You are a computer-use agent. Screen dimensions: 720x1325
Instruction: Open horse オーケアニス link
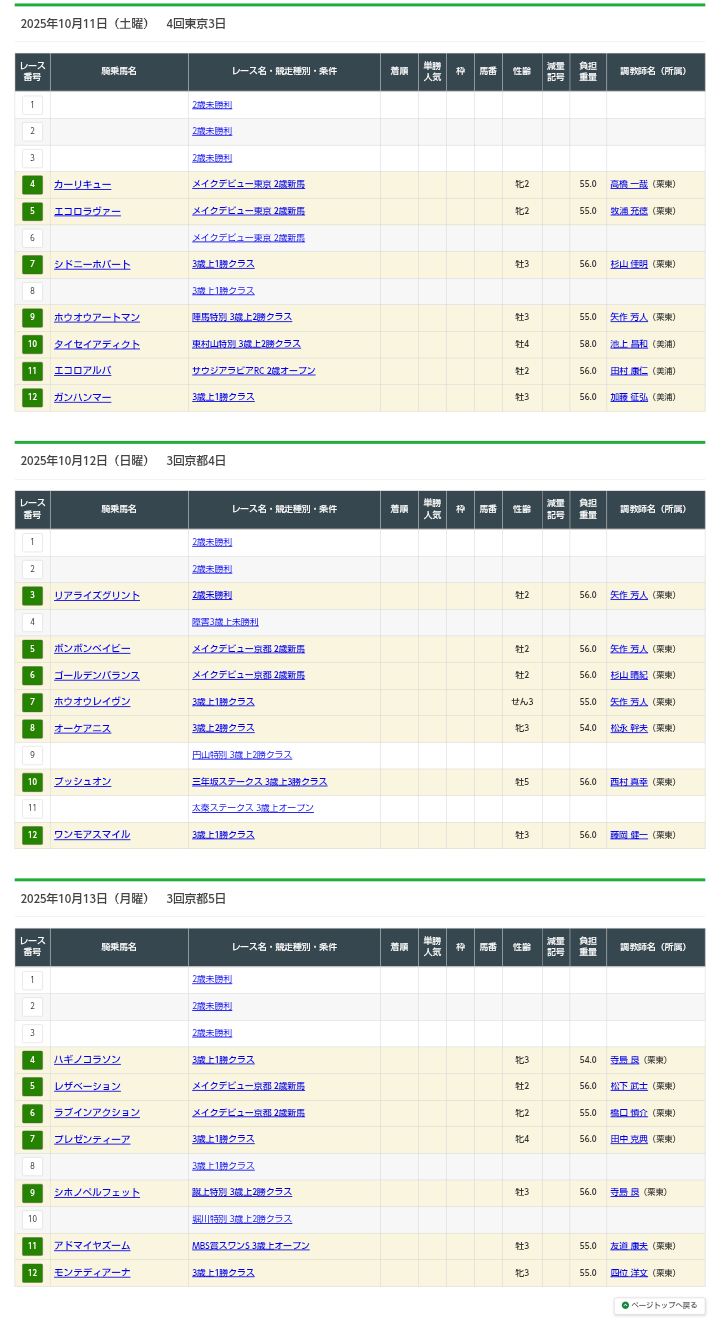point(83,728)
